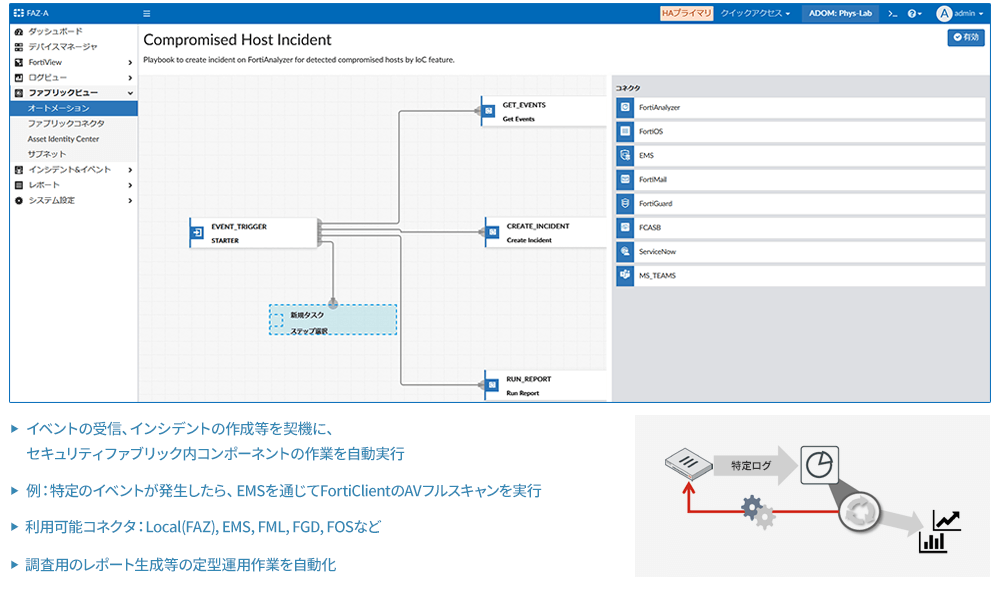This screenshot has height=600, width=1000.
Task: Open ダッシュボード in the sidebar
Action: 74,31
